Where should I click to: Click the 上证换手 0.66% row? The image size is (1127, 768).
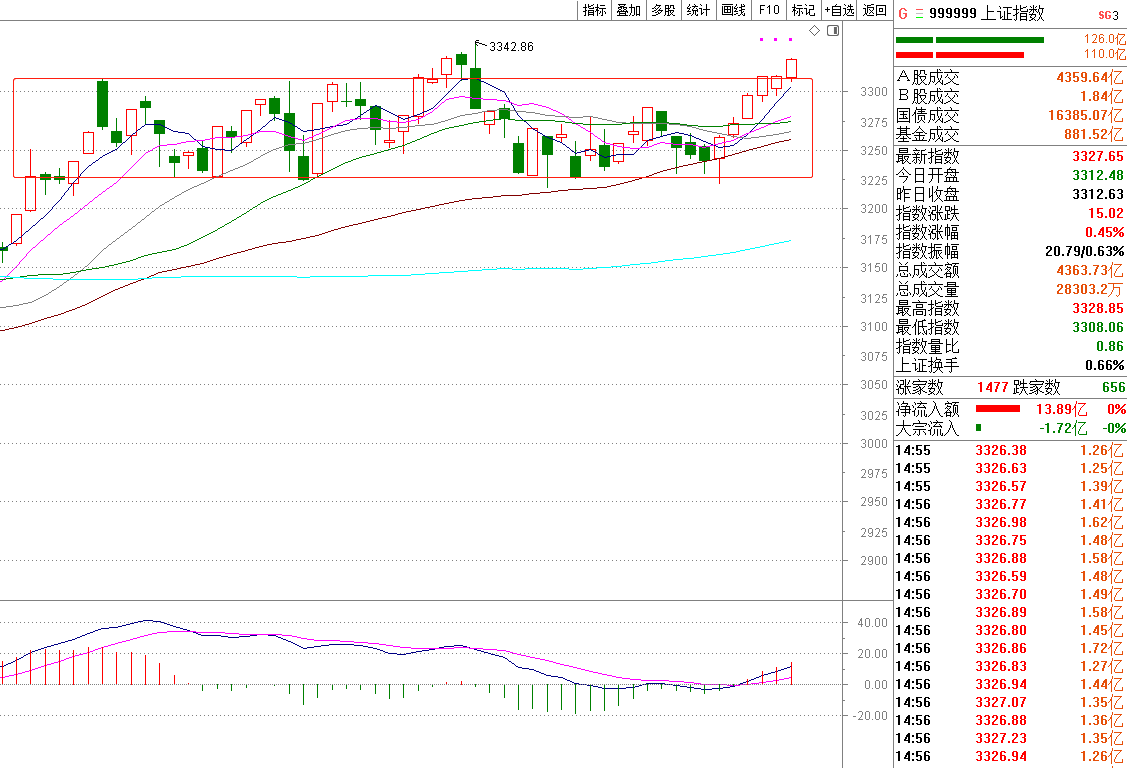coord(1010,366)
